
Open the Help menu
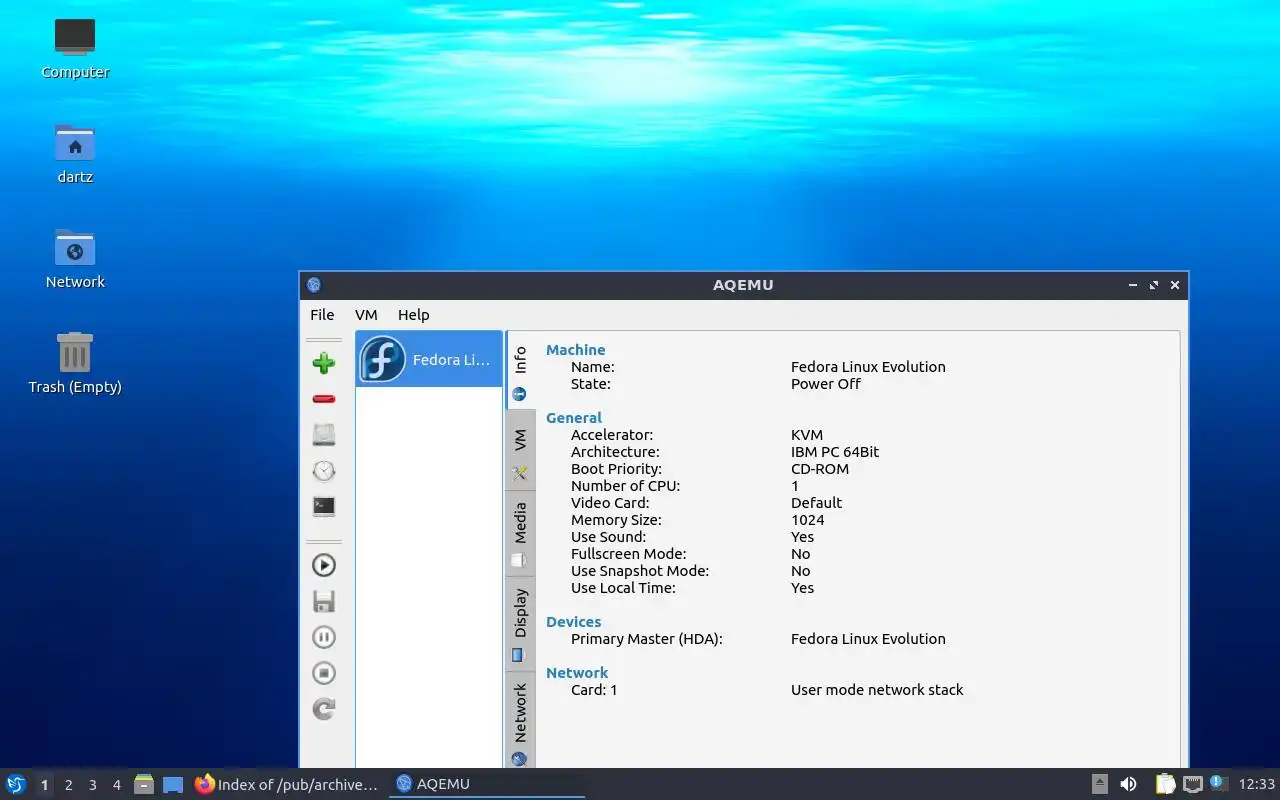tap(413, 314)
